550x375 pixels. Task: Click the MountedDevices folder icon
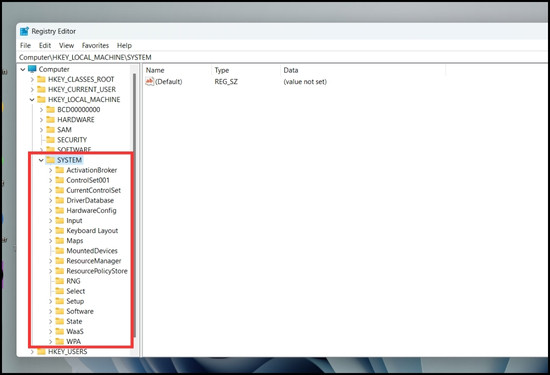[x=60, y=251]
